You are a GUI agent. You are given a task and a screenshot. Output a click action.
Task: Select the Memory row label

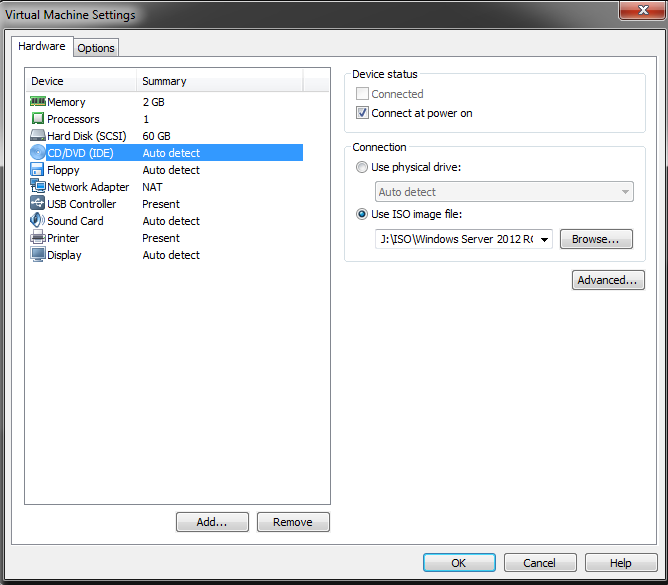click(x=66, y=102)
